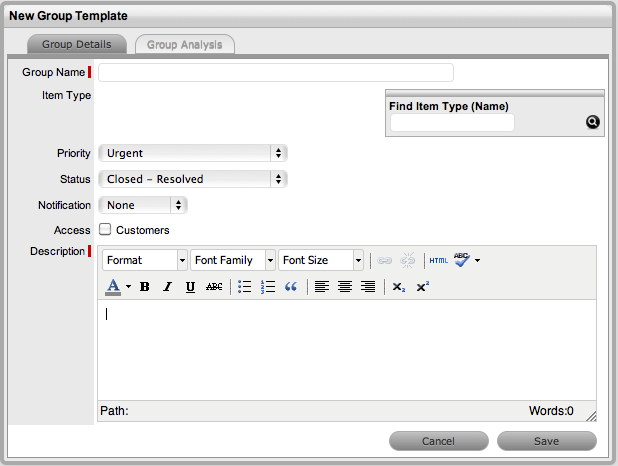
Task: Insert a numbered list
Action: tap(268, 287)
